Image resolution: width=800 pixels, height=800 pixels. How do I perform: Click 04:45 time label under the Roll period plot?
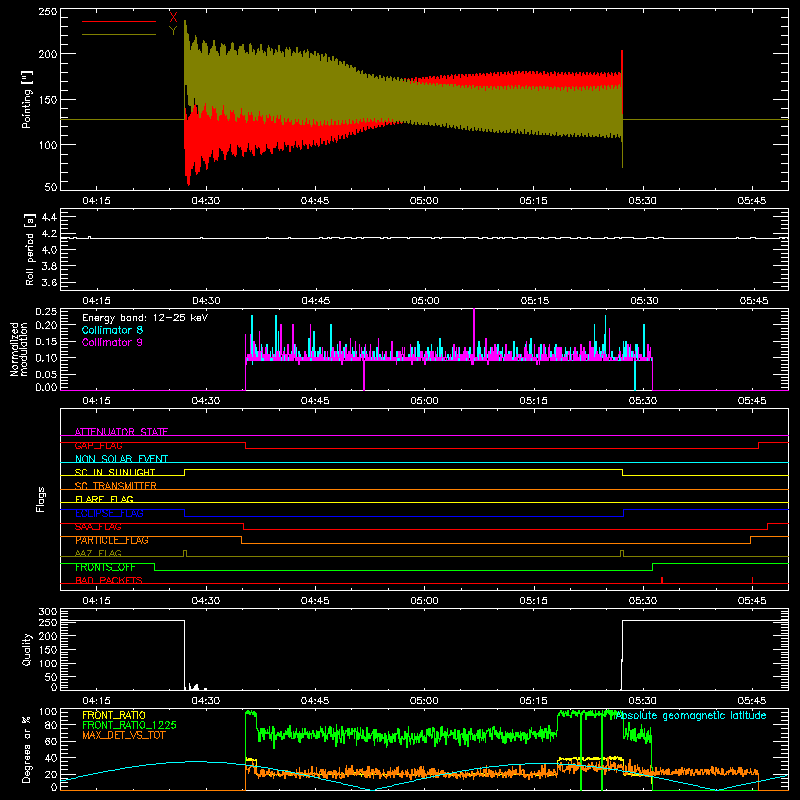(316, 301)
